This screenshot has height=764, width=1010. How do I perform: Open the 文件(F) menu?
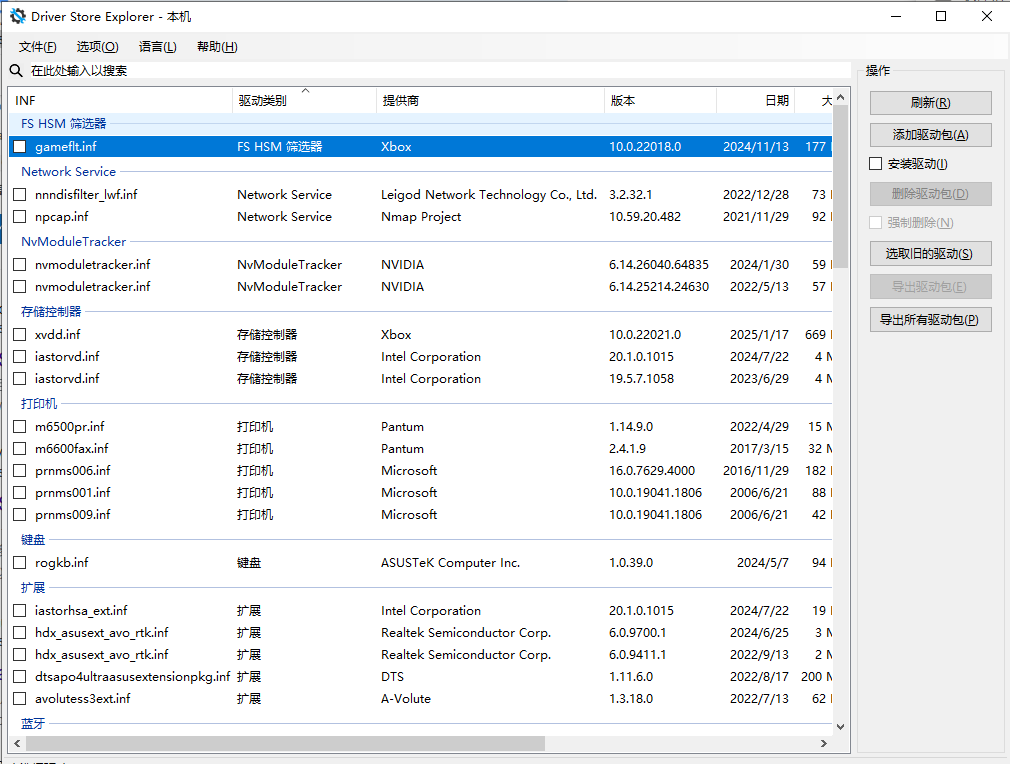click(37, 46)
